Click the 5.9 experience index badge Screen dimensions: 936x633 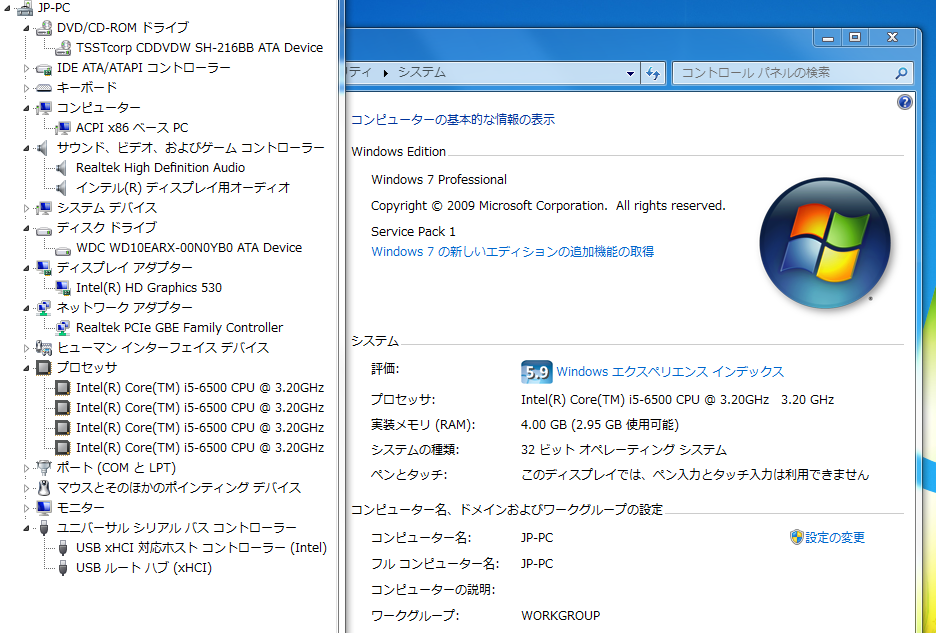[536, 371]
